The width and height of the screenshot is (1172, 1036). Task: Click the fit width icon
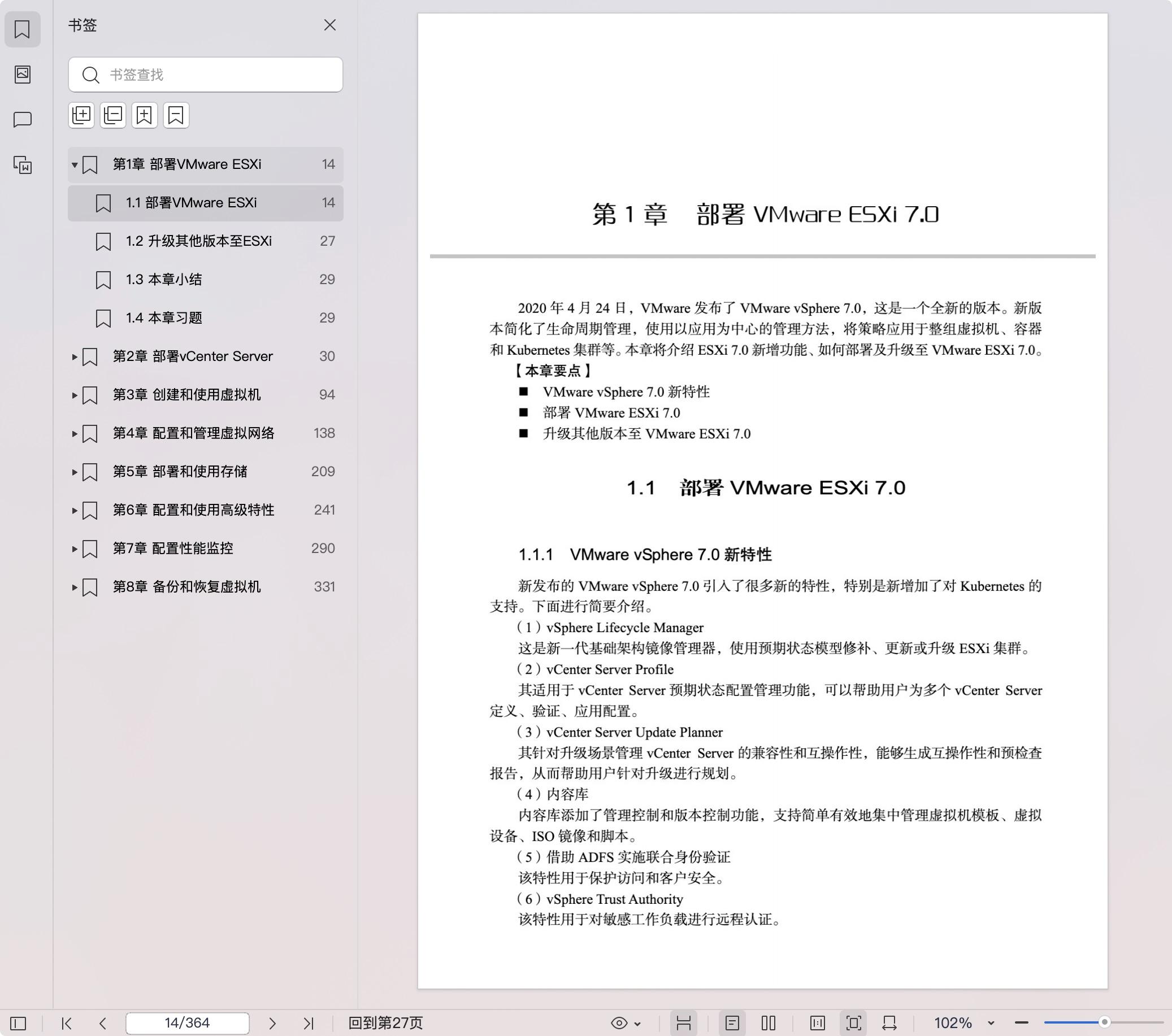(889, 1023)
